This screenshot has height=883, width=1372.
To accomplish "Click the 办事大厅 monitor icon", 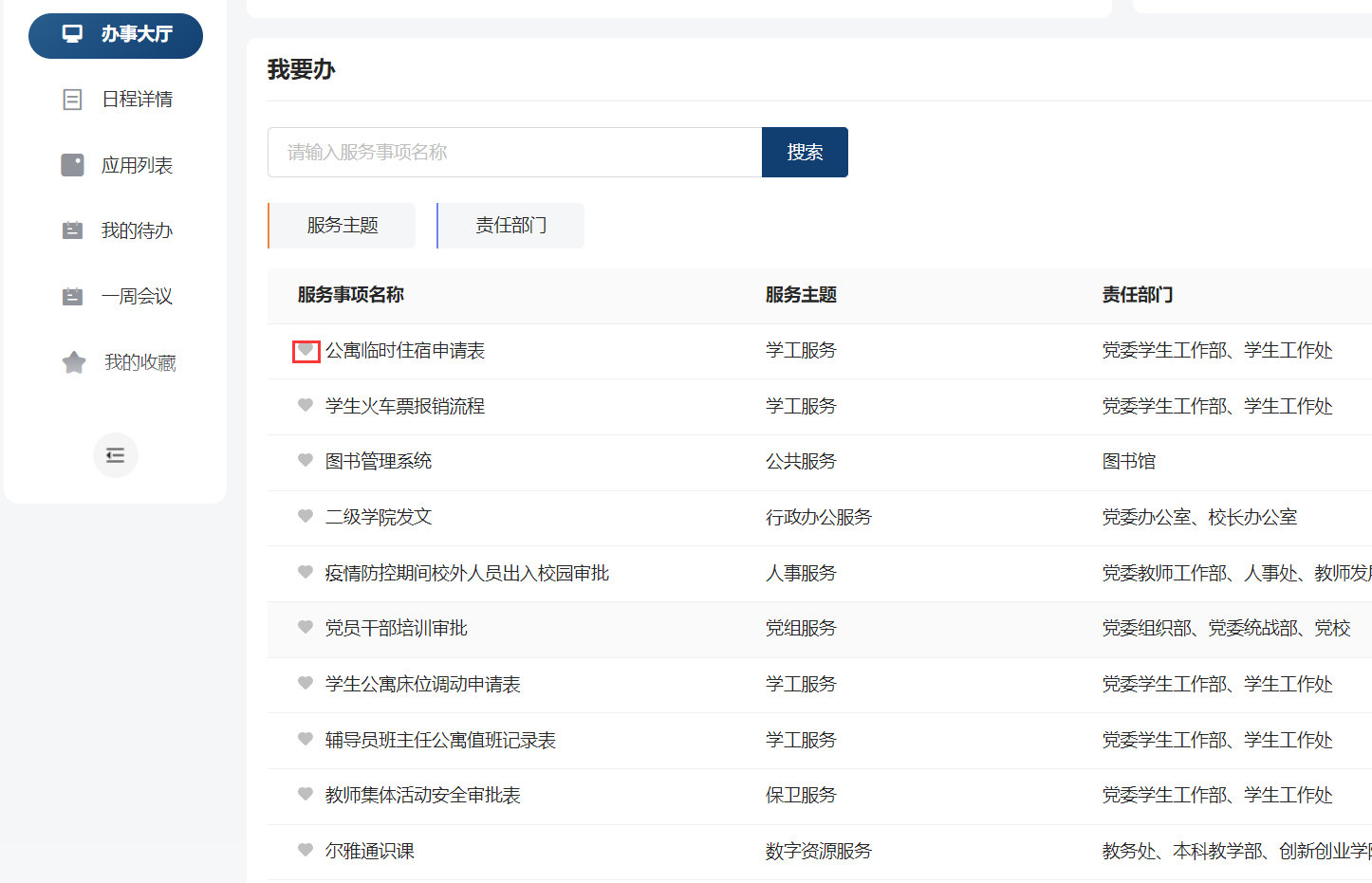I will click(73, 34).
